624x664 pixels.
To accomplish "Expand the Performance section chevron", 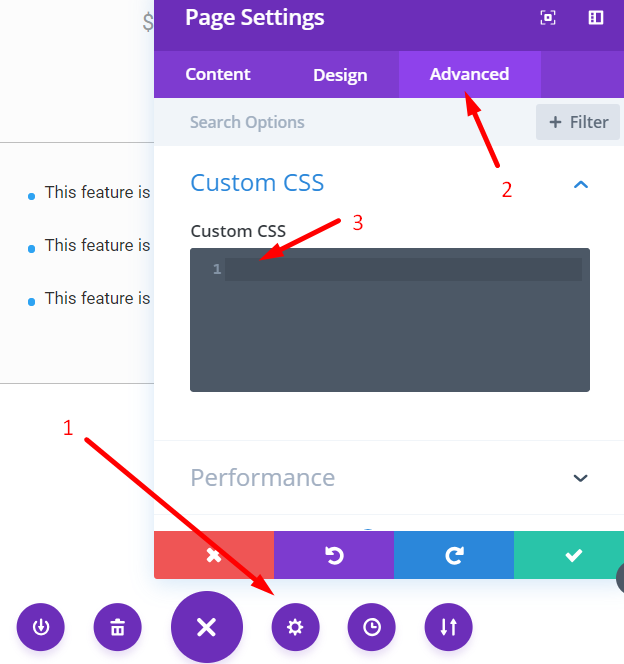I will 580,478.
